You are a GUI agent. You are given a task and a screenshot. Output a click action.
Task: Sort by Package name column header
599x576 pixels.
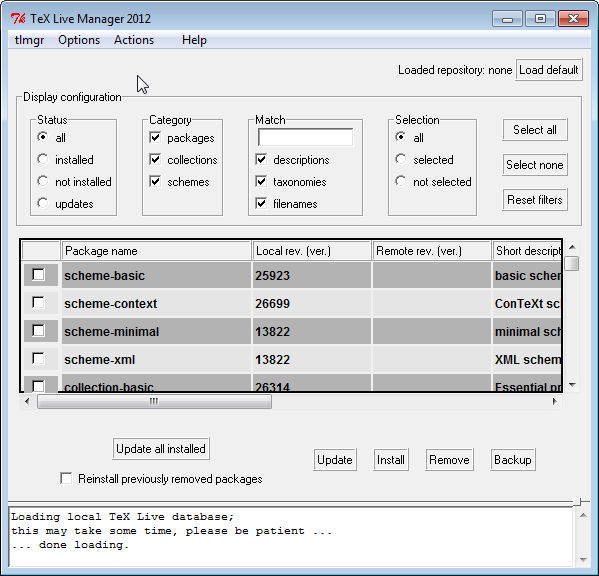coord(156,251)
